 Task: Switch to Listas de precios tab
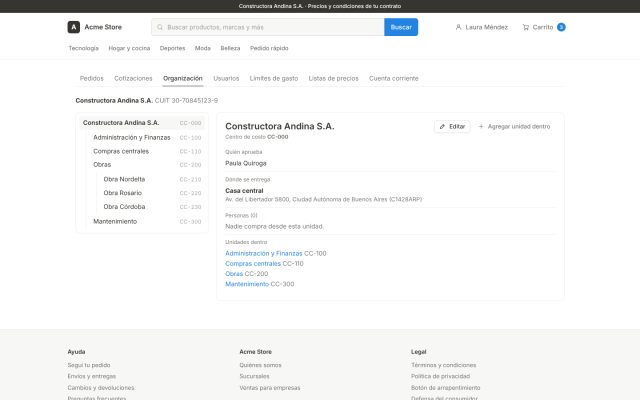pyautogui.click(x=333, y=78)
